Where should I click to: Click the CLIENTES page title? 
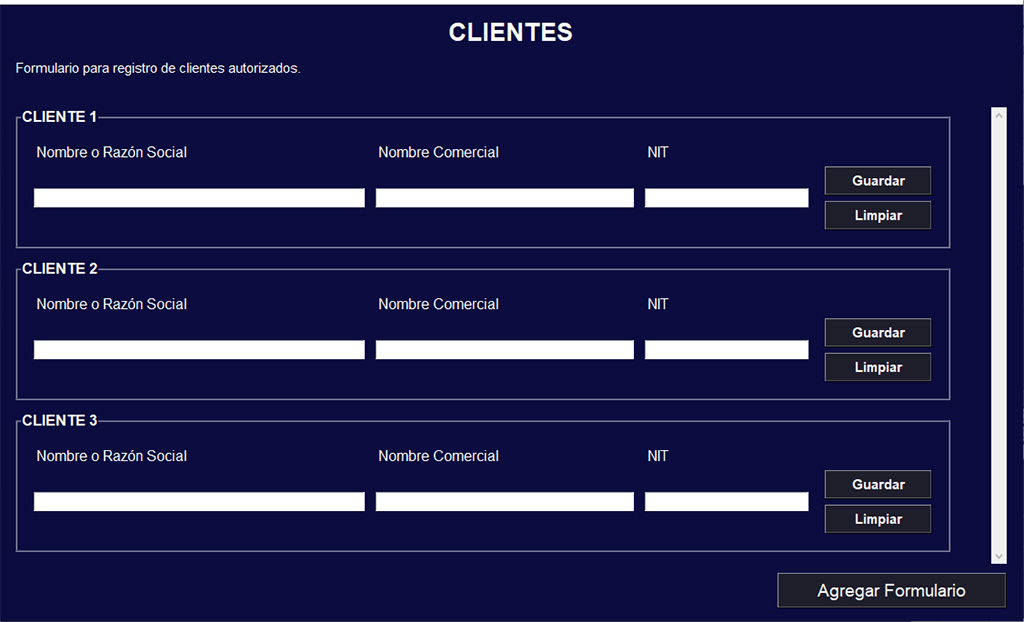511,33
